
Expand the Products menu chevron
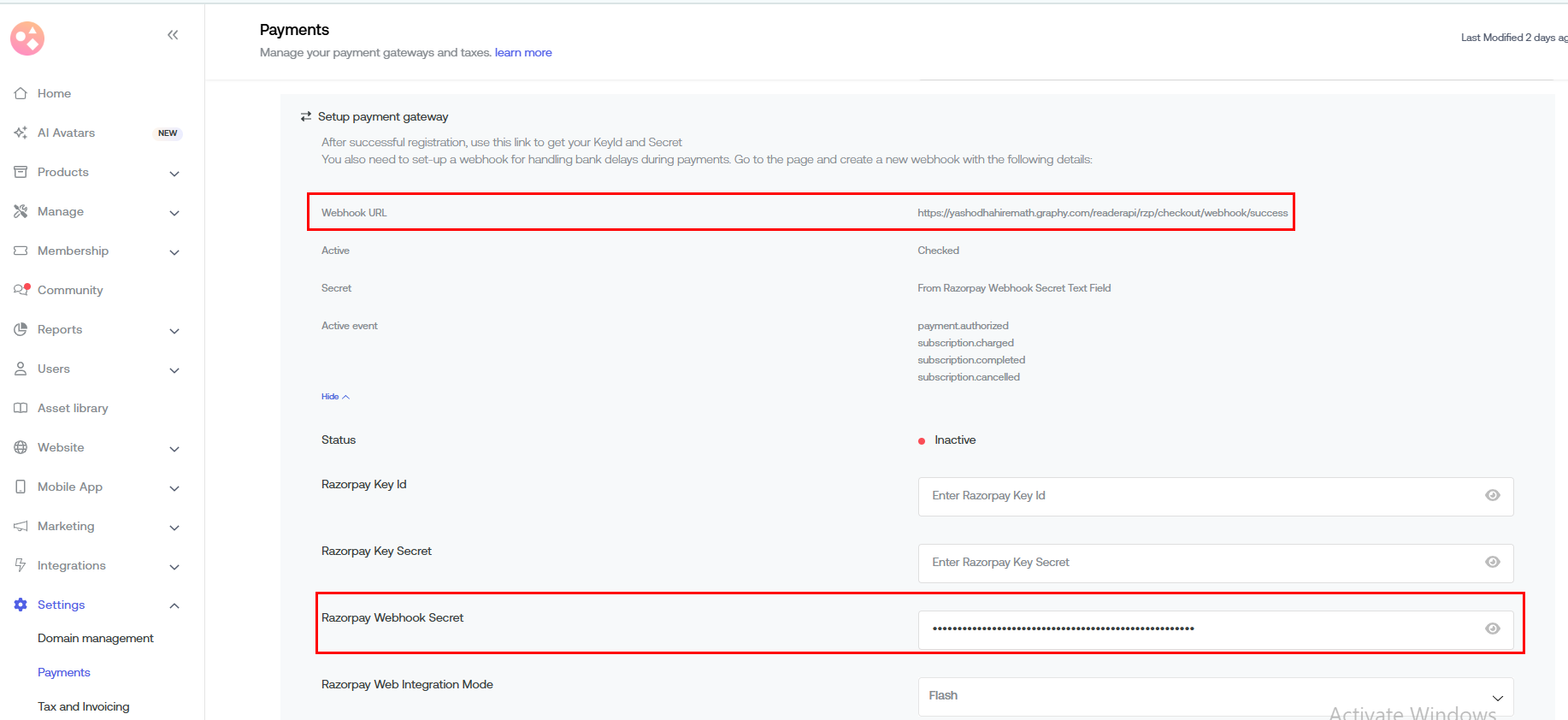(174, 174)
